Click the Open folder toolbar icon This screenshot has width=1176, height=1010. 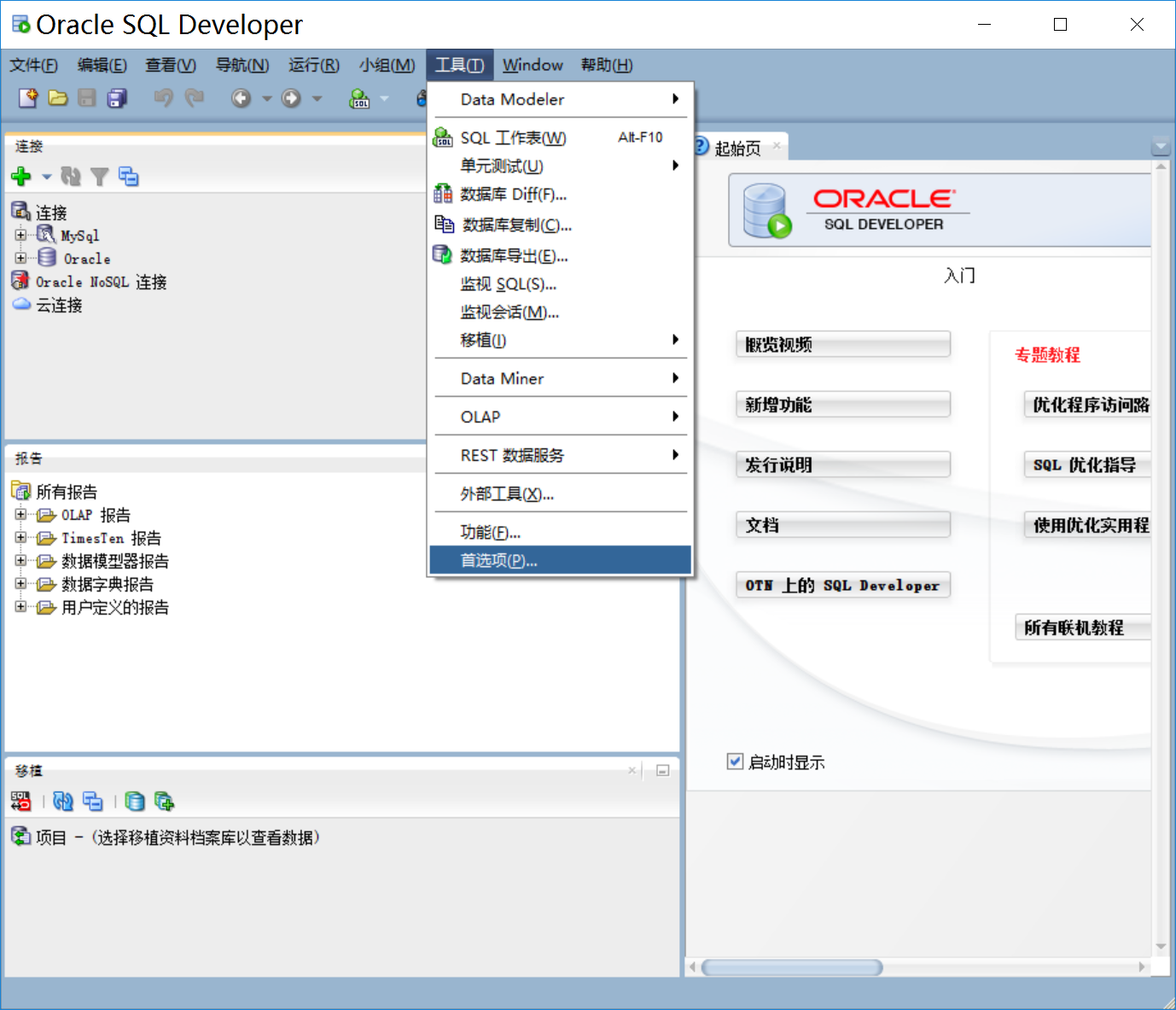[58, 98]
